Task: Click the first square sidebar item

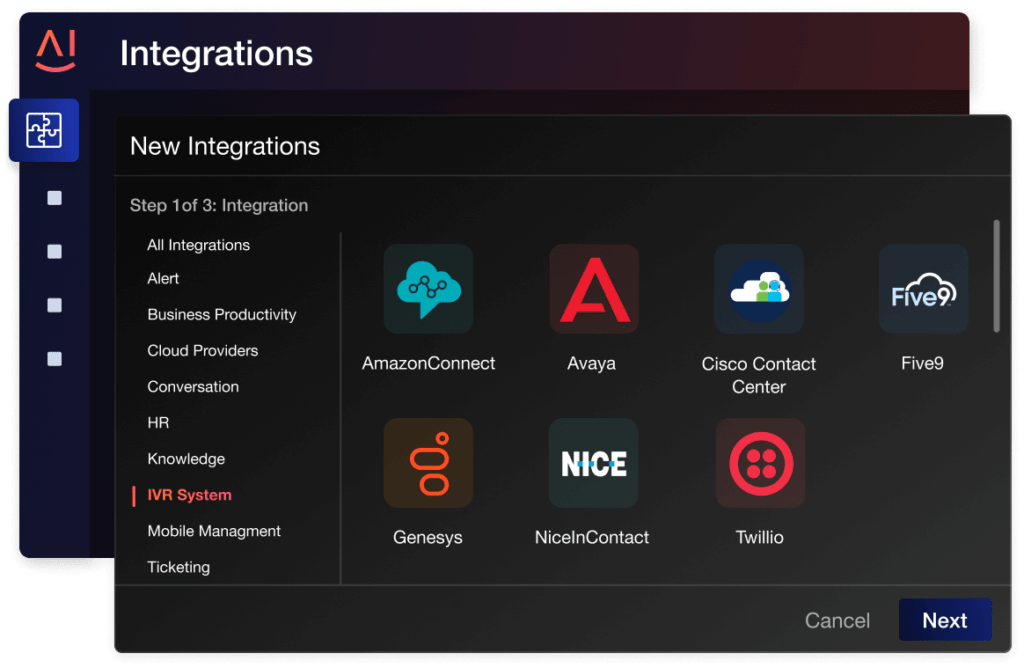Action: 55,198
